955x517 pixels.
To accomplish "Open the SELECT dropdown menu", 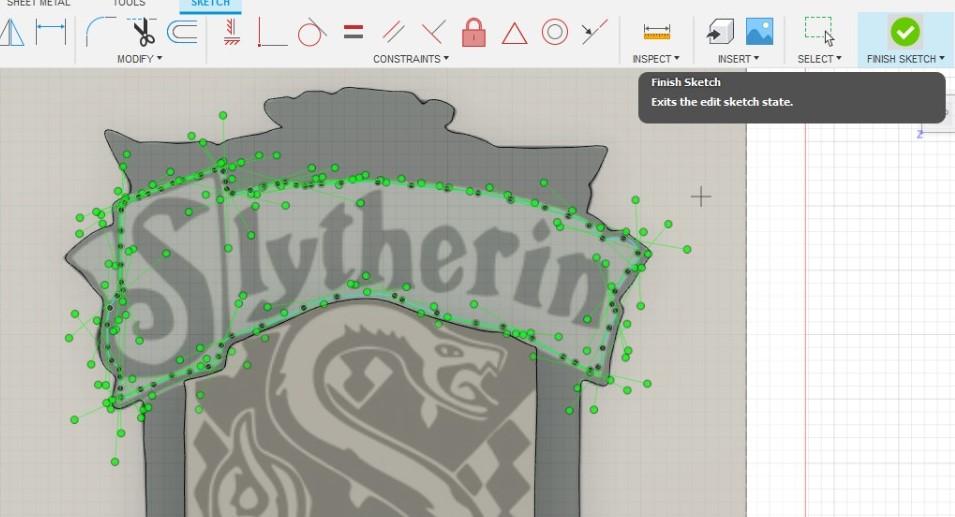I will 820,59.
